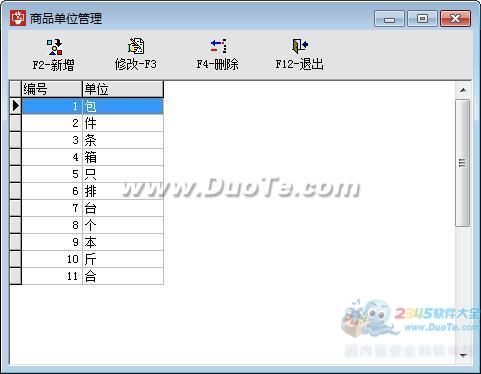This screenshot has height=374, width=481.
Task: Click the current-row arrow indicator
Action: point(15,106)
